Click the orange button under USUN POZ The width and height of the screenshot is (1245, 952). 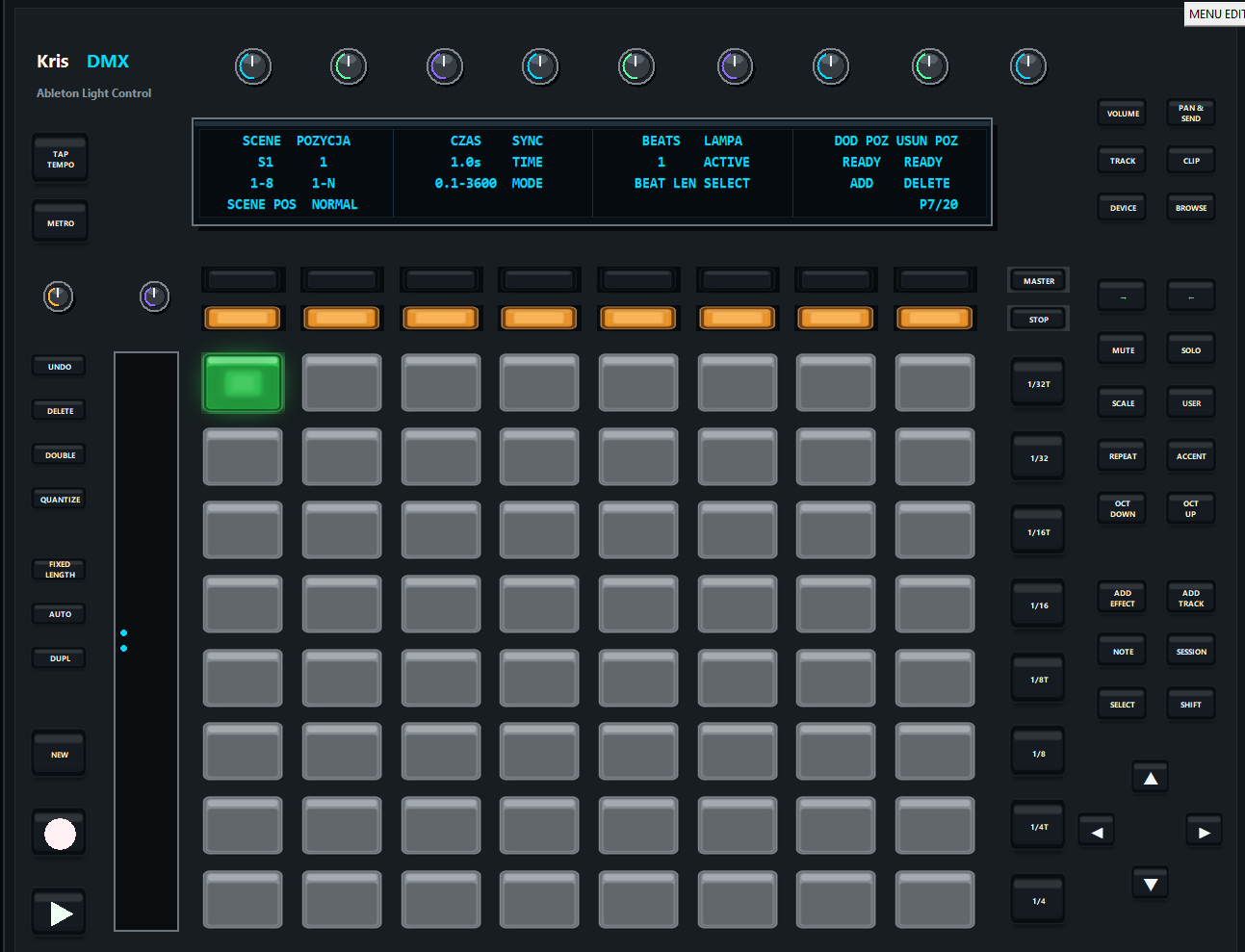click(935, 318)
